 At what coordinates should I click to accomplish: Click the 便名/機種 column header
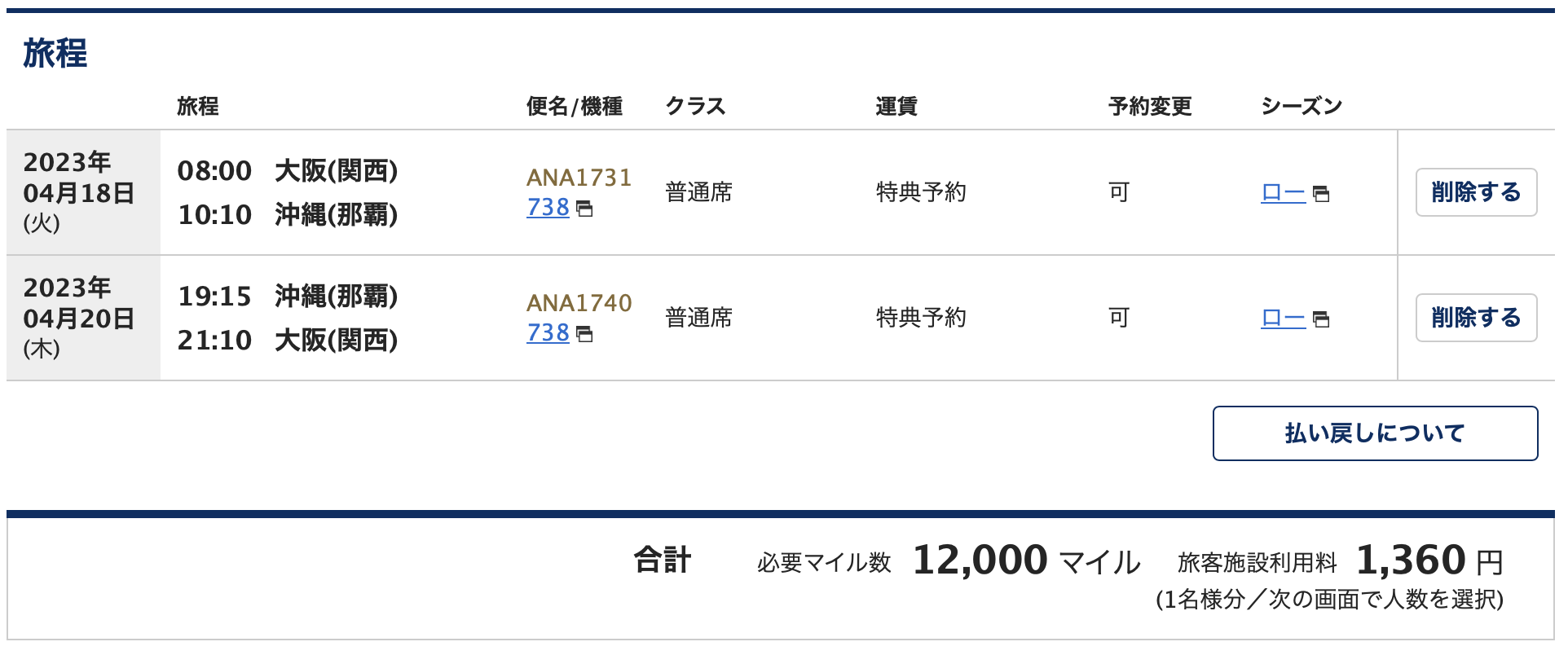(575, 105)
